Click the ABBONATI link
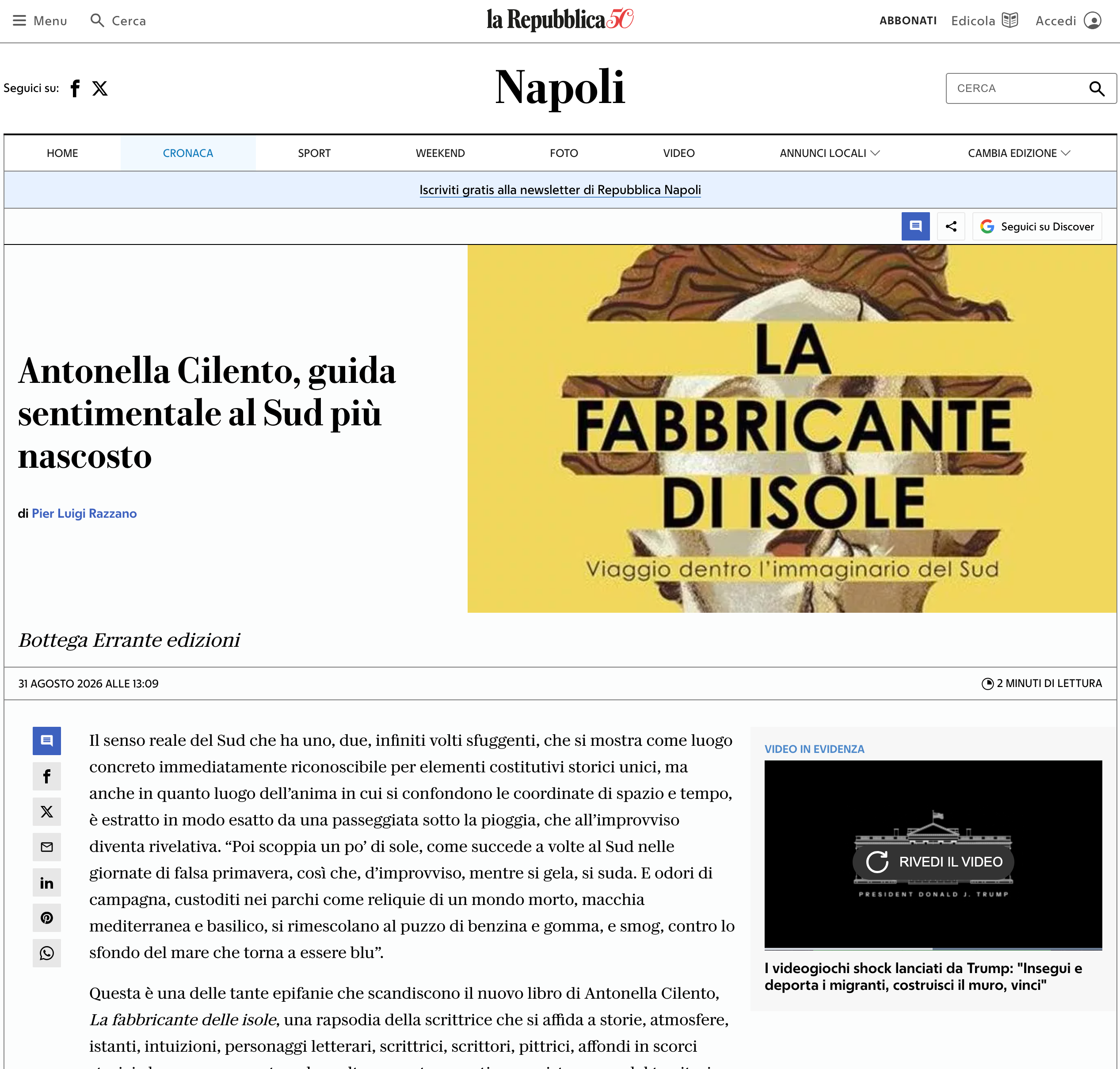 907,20
